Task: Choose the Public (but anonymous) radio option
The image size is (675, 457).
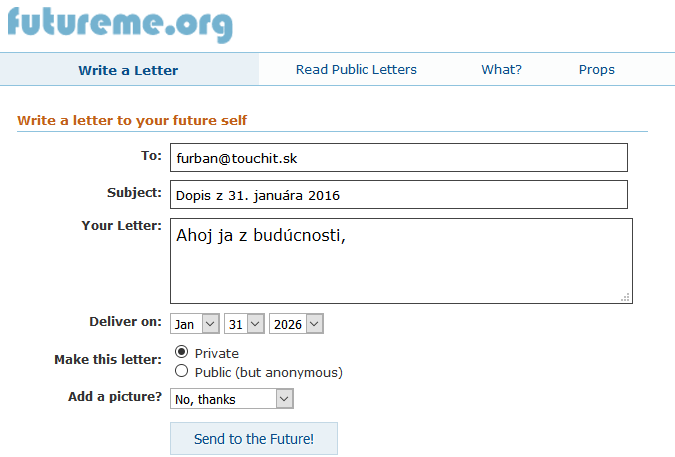Action: 182,371
